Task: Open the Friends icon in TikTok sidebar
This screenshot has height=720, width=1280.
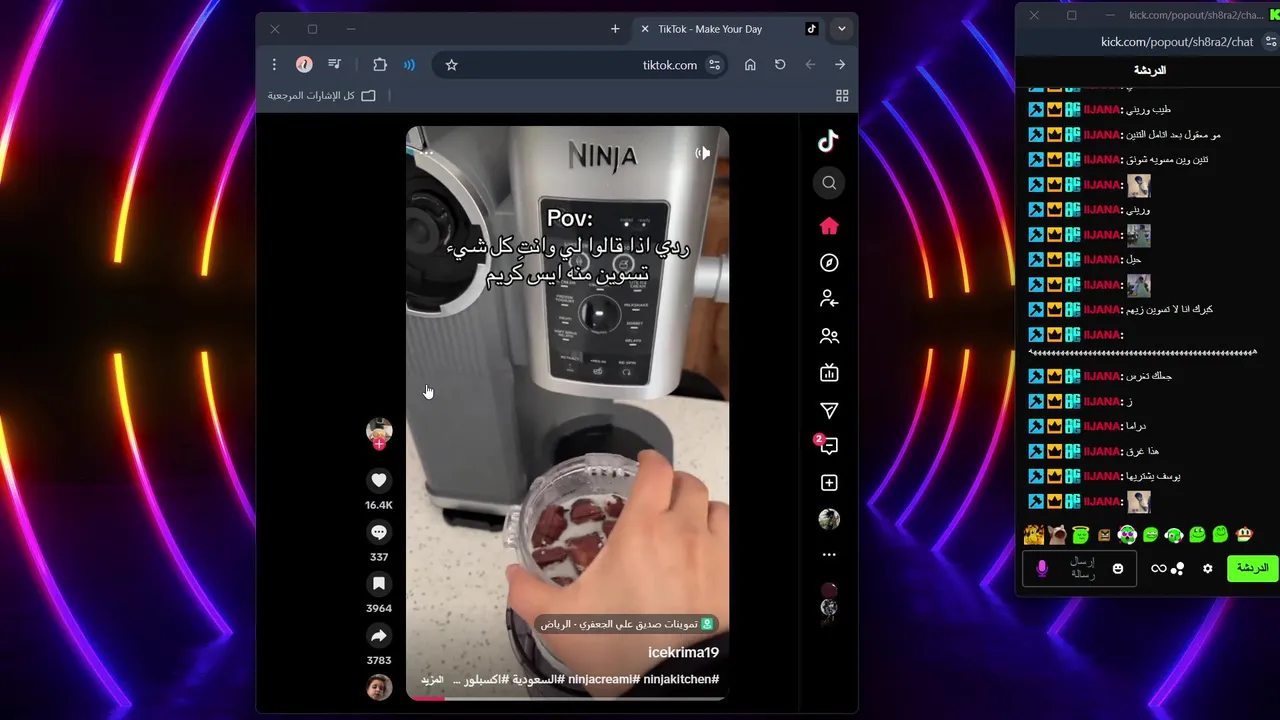Action: point(829,337)
